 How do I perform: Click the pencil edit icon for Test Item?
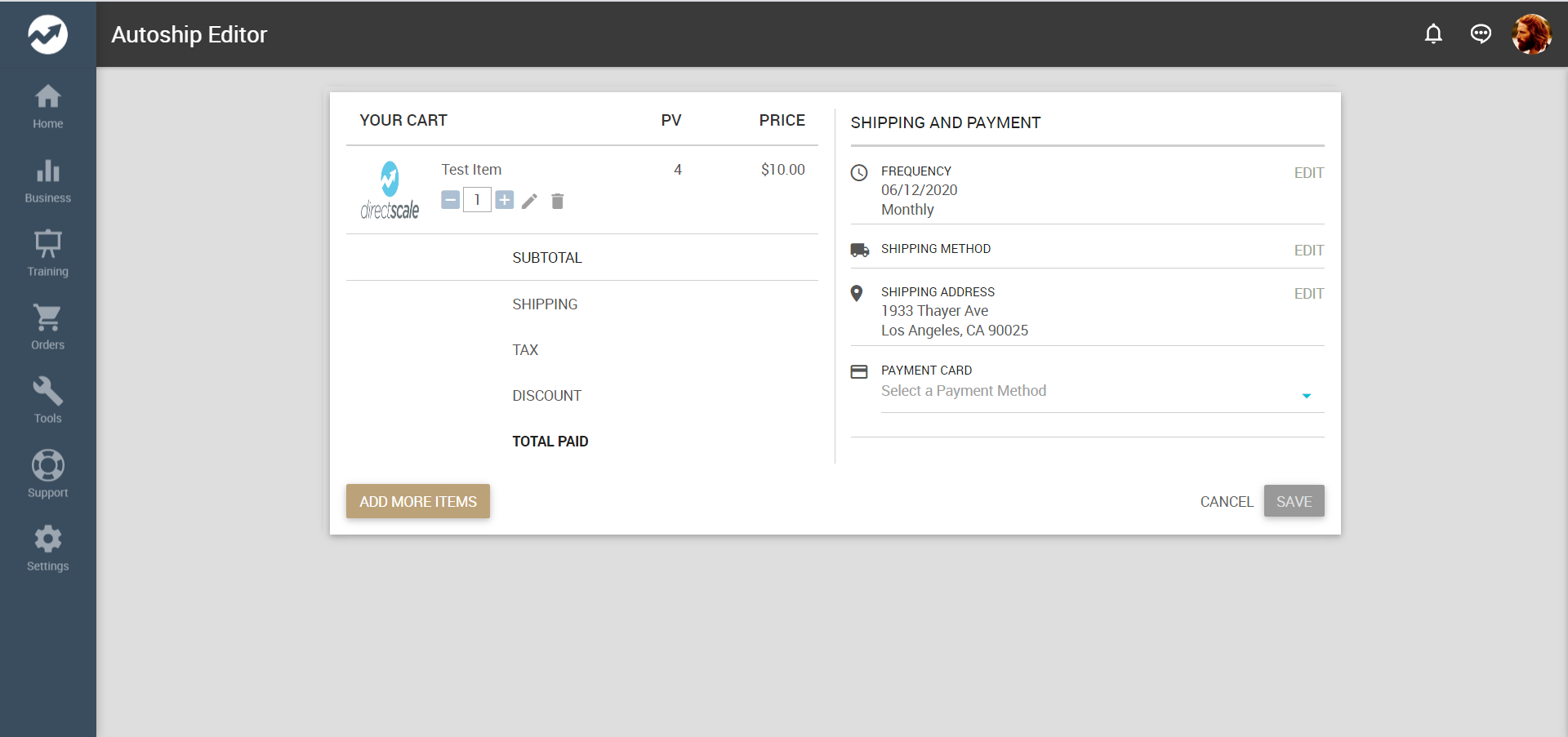pyautogui.click(x=529, y=201)
